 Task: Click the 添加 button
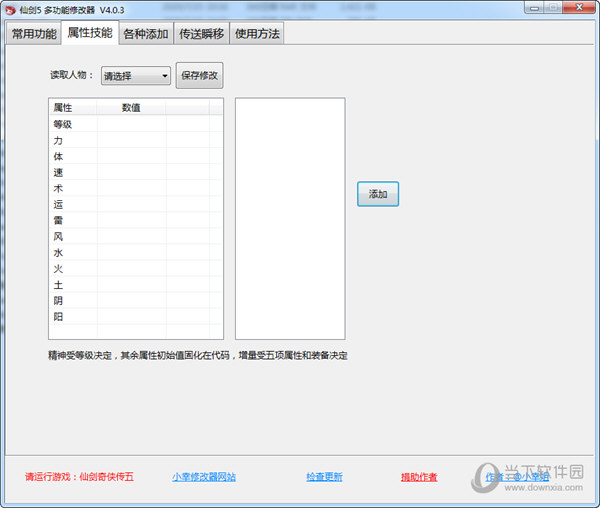click(x=378, y=194)
